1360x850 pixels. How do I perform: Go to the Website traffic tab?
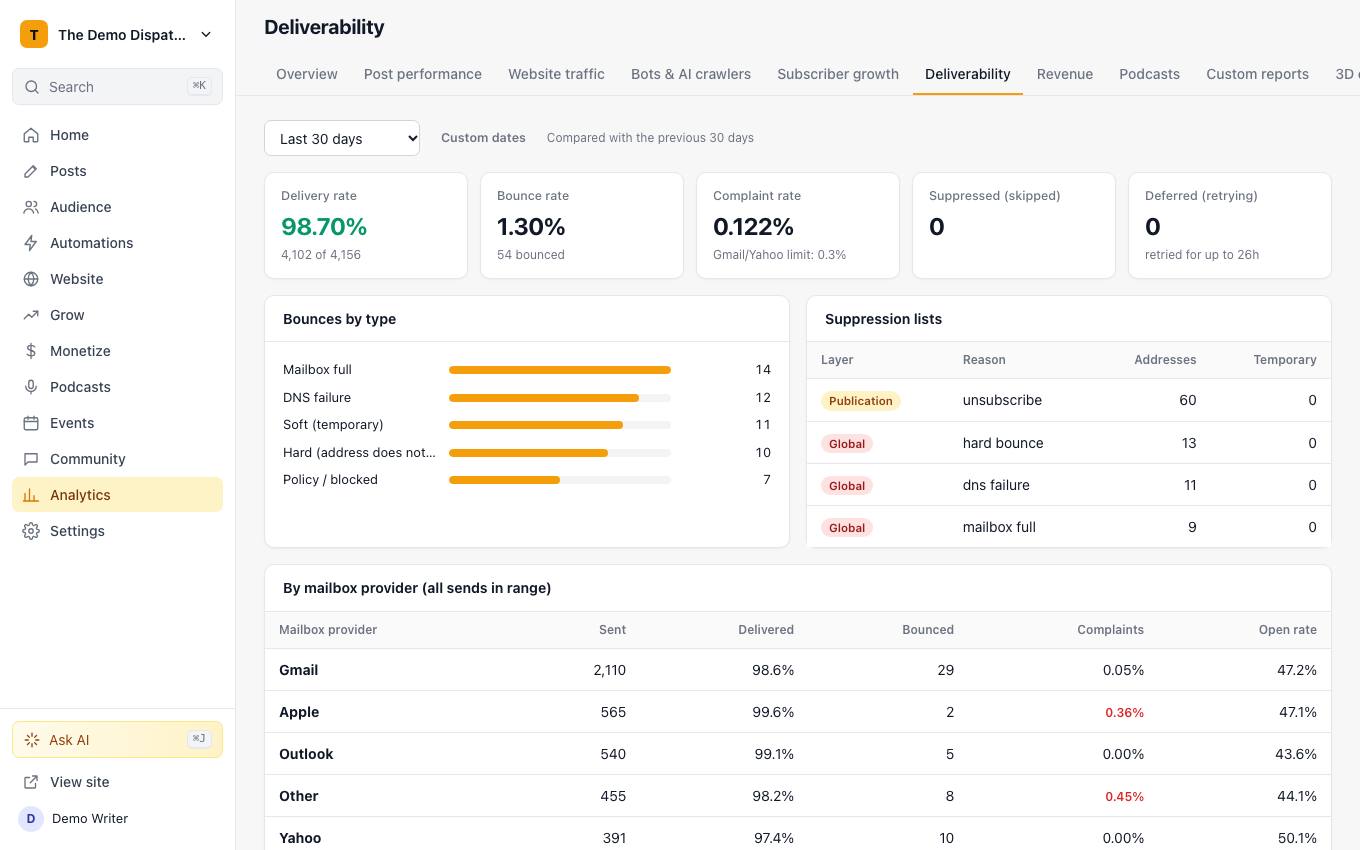pos(556,74)
